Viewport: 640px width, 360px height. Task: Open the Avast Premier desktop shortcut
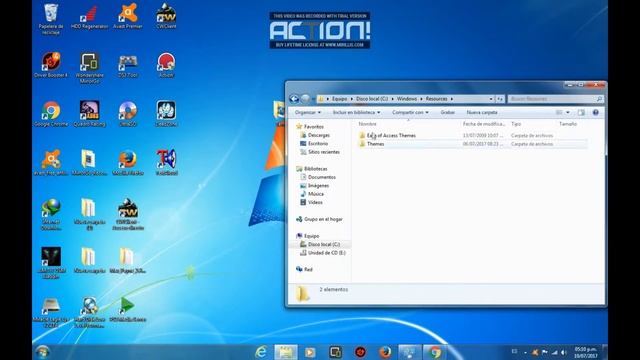point(128,16)
